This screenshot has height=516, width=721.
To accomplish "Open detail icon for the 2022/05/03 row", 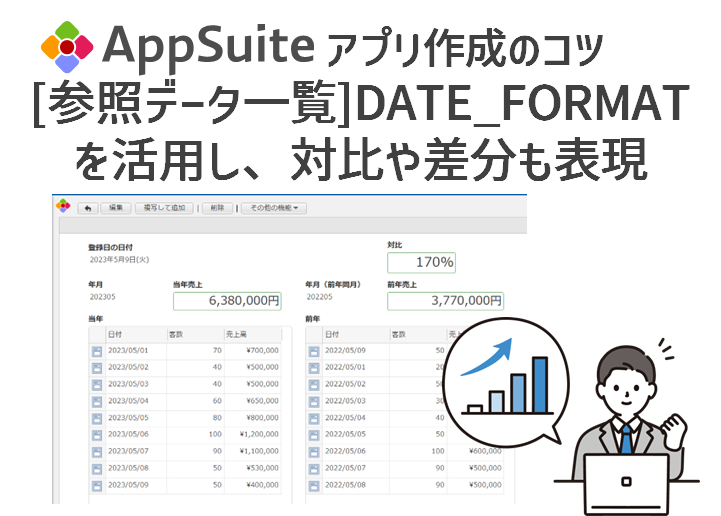I will 314,402.
